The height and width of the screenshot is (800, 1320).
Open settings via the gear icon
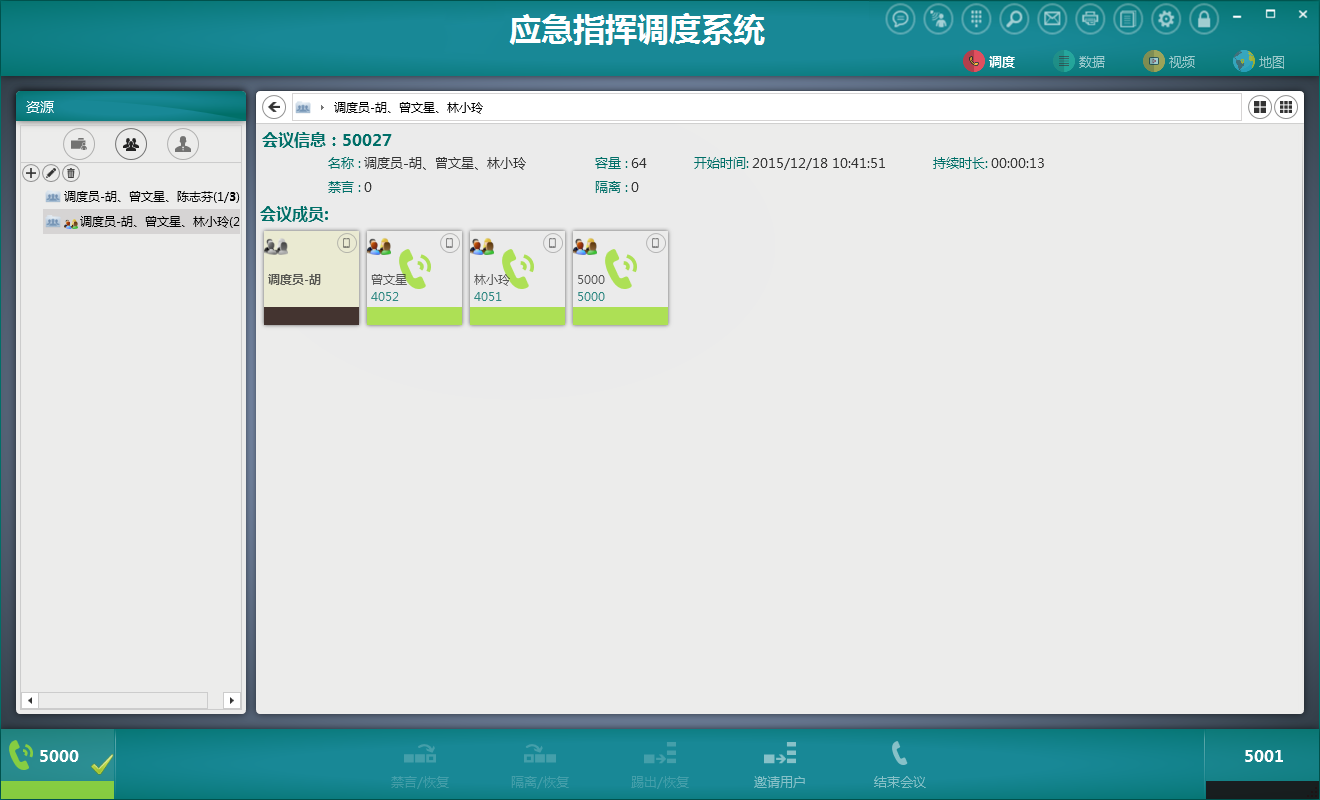[x=1166, y=19]
